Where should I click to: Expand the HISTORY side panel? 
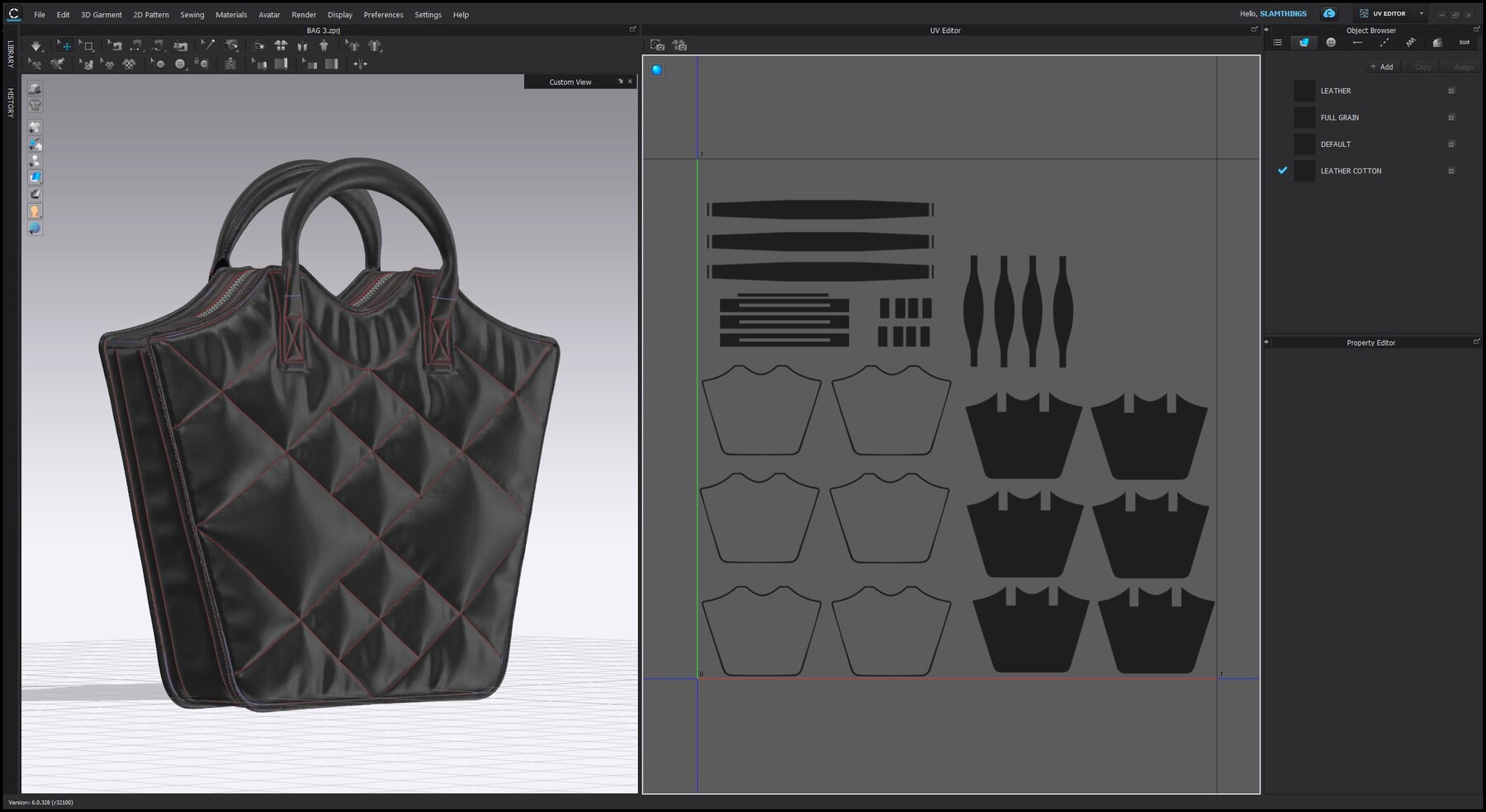pyautogui.click(x=10, y=103)
